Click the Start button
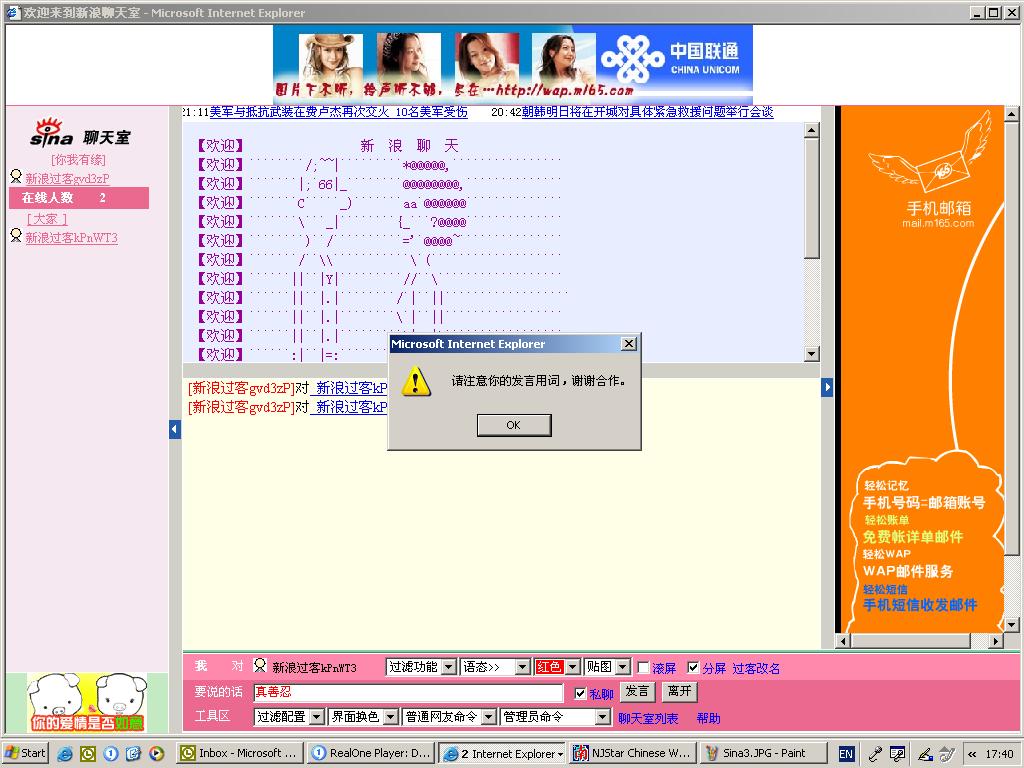Image resolution: width=1024 pixels, height=768 pixels. click(25, 754)
